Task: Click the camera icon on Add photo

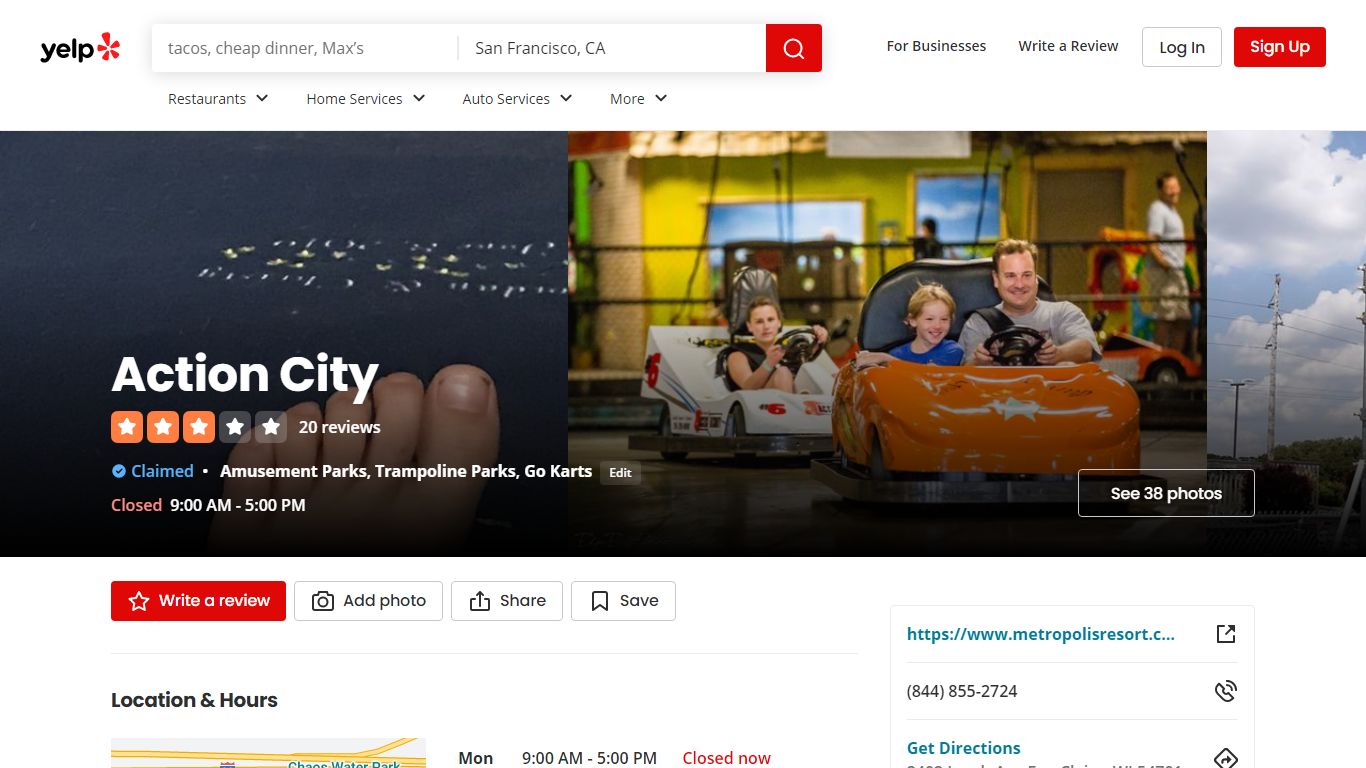Action: coord(323,601)
